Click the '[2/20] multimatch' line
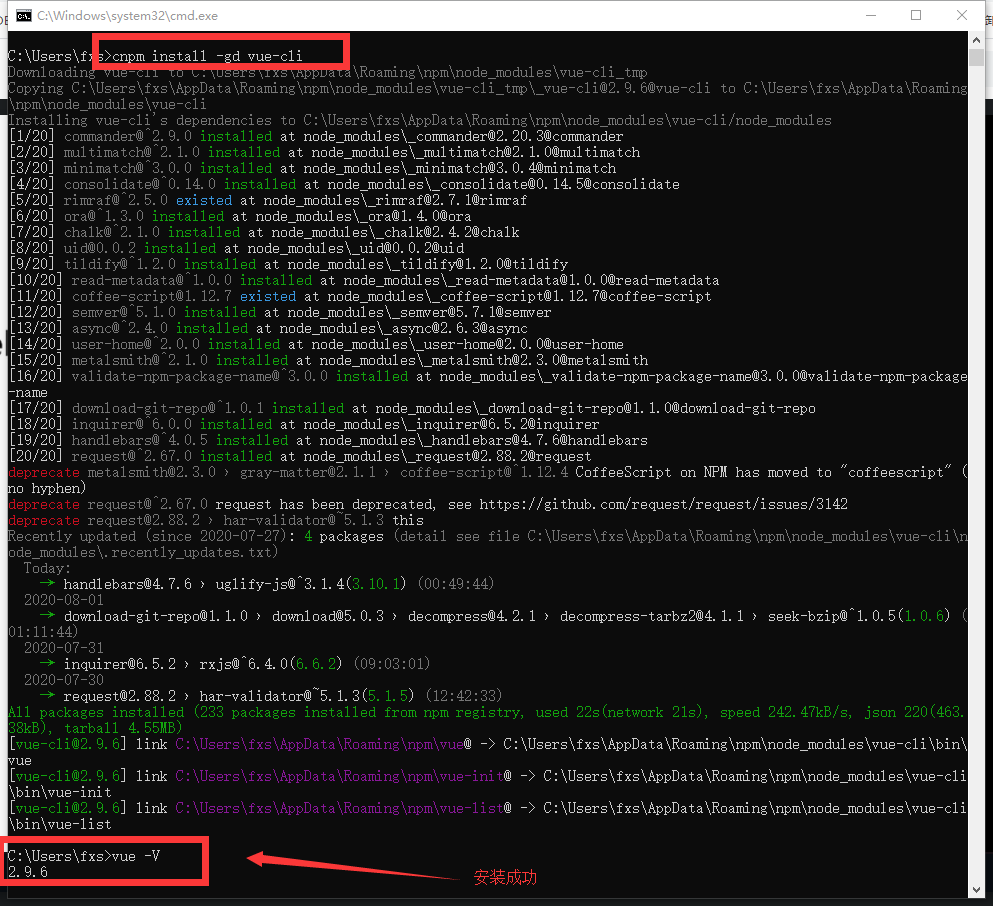Screen dimensions: 993x906 pos(324,152)
